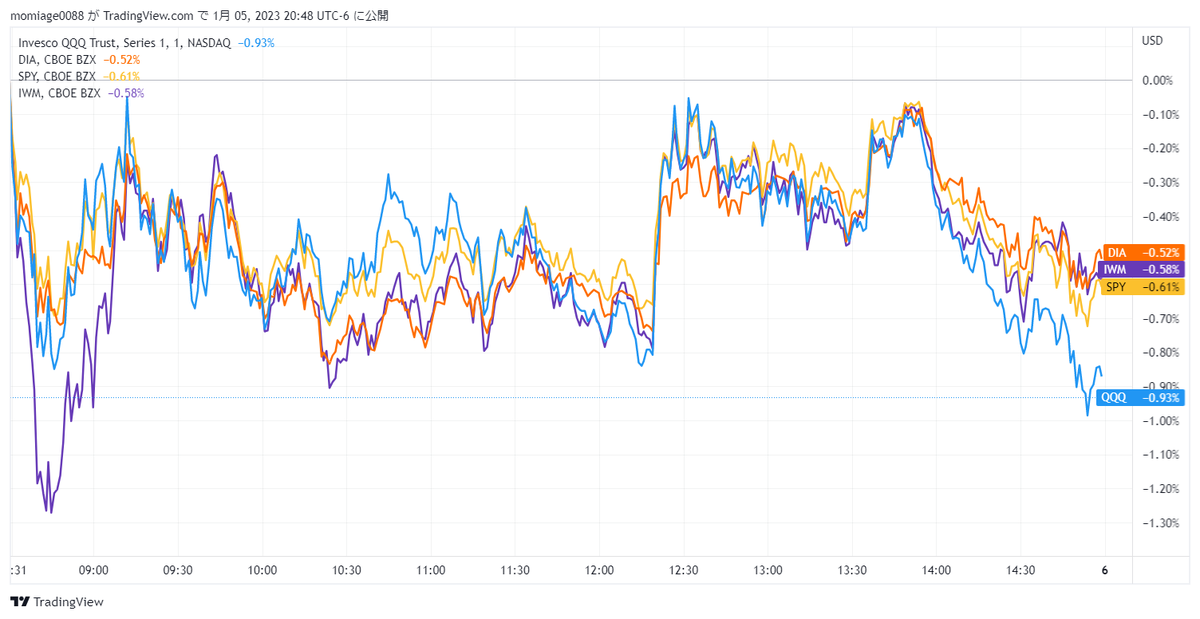Click the blue QQQ -0.93% price label

pyautogui.click(x=1140, y=397)
